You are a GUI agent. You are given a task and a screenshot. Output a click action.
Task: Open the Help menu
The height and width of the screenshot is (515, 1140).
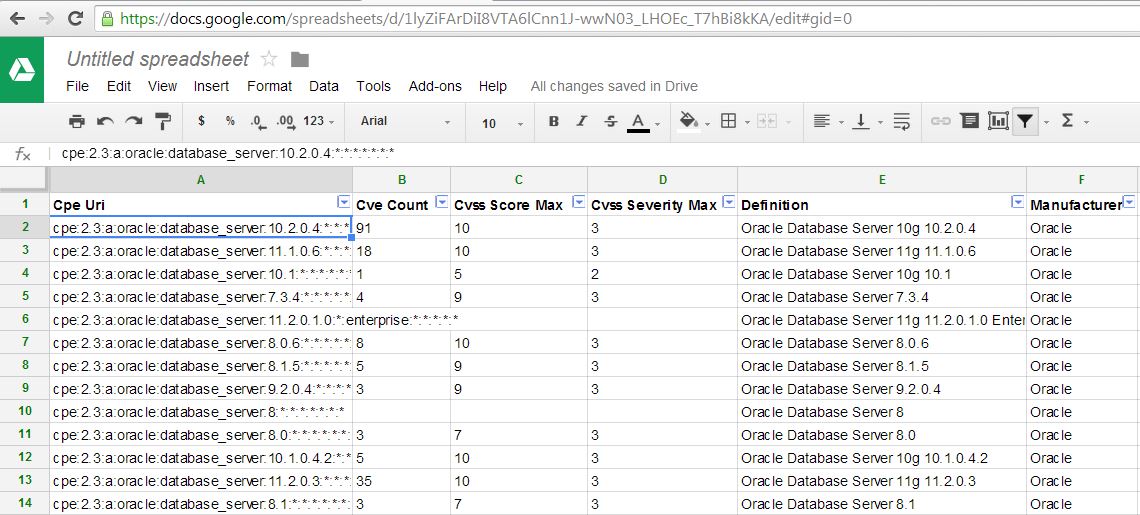coord(492,87)
